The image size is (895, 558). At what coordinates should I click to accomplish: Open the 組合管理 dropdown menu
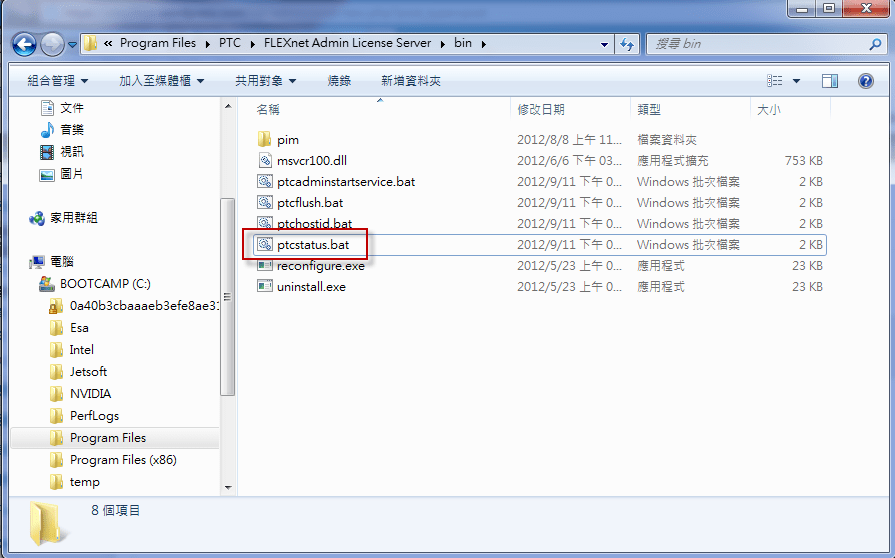58,81
